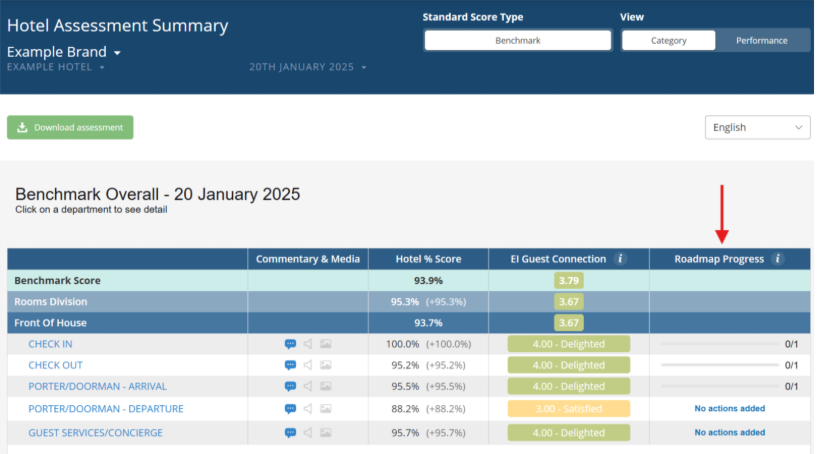Viewport: 817px width, 454px height.
Task: Open the GUEST SERVICES/CONCIERGE image media icon
Action: point(326,433)
